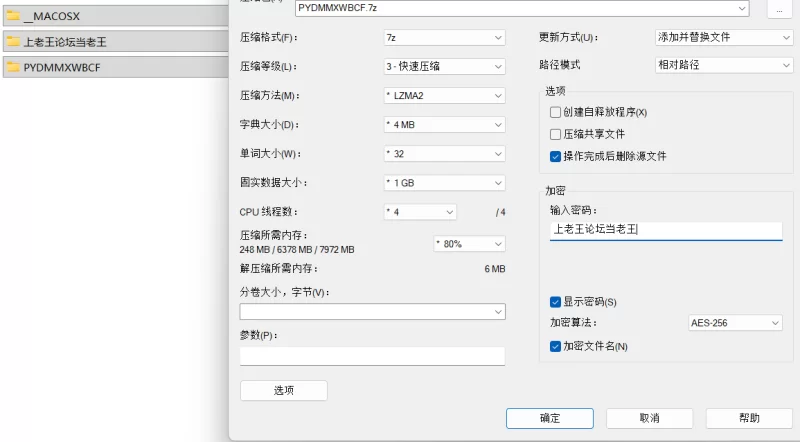Disable 加密文件名 checkbox

556,347
